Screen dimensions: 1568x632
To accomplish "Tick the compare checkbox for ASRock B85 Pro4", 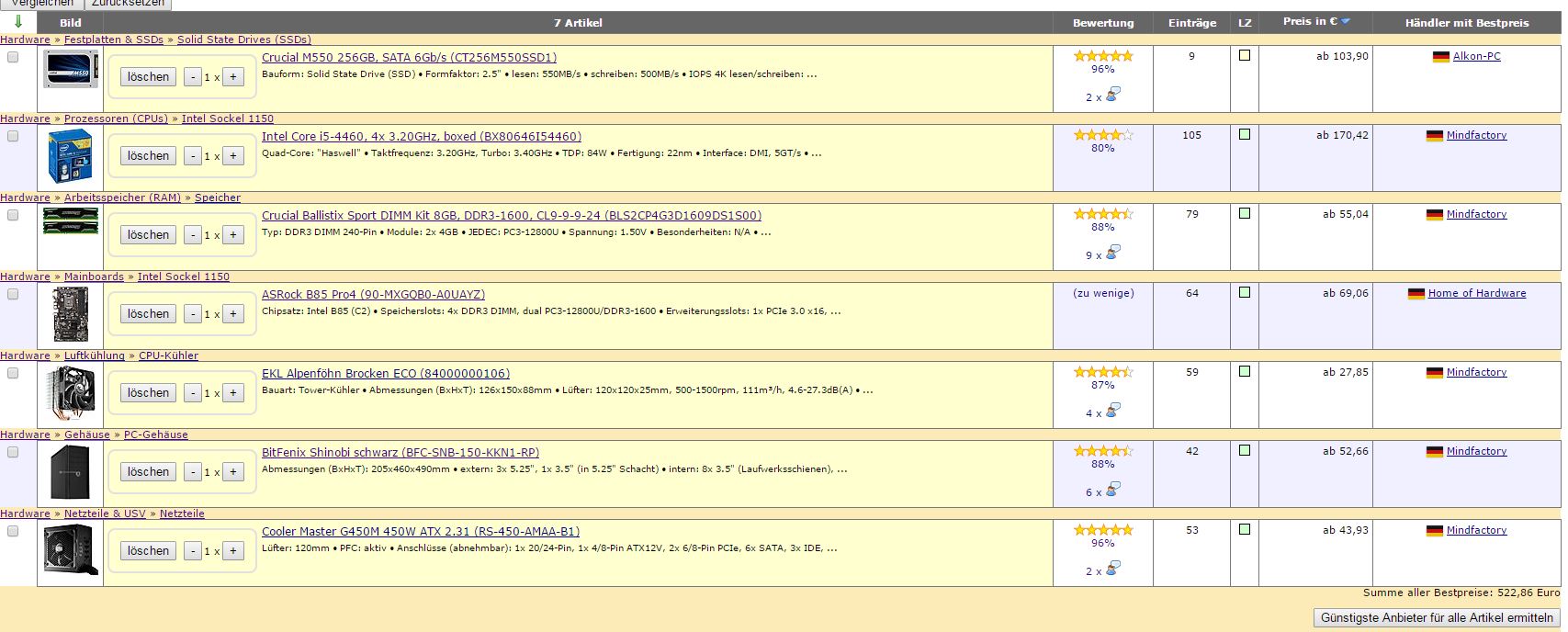I will coord(13,294).
